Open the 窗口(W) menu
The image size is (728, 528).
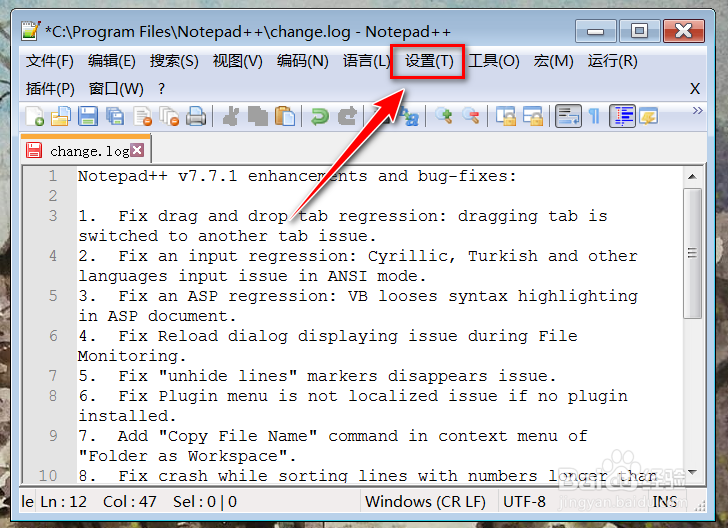[116, 88]
